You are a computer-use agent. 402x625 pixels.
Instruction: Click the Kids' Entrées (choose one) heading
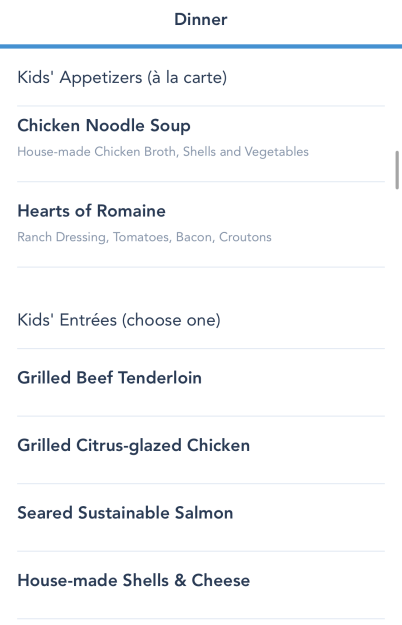[x=119, y=320]
